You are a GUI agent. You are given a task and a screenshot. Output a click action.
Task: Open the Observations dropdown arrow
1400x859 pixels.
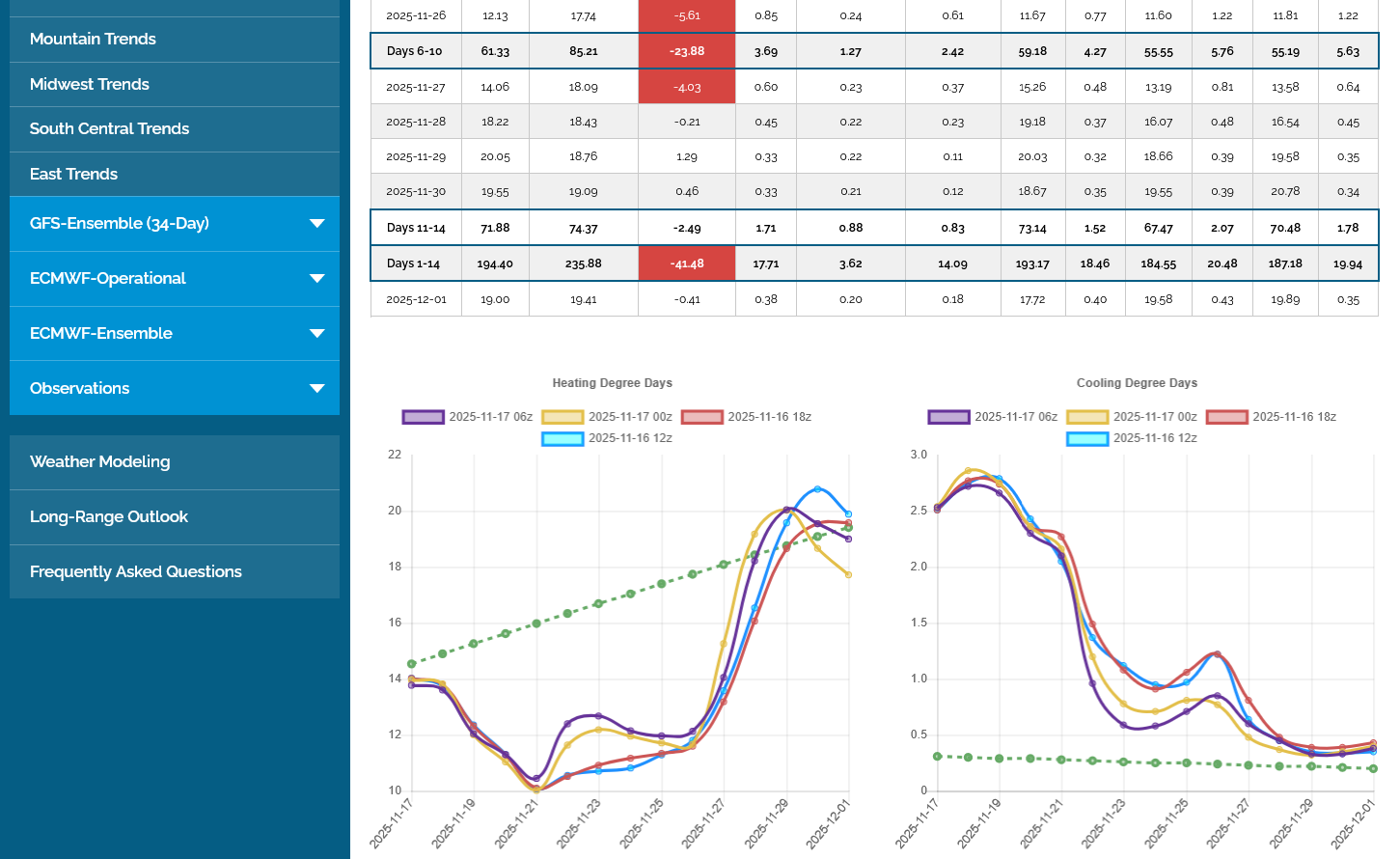click(x=316, y=389)
